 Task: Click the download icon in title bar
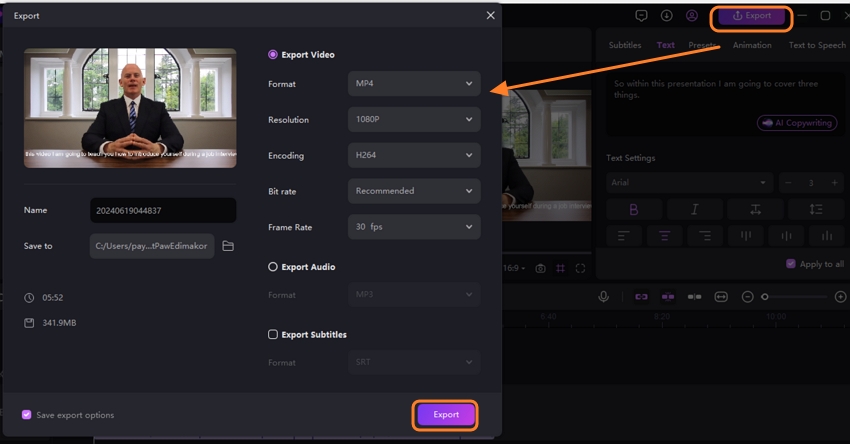(667, 16)
